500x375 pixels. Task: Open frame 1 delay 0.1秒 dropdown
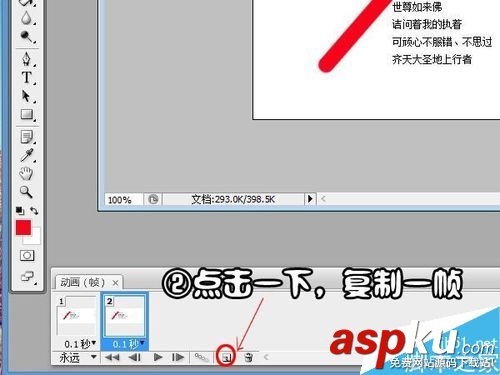tap(80, 343)
